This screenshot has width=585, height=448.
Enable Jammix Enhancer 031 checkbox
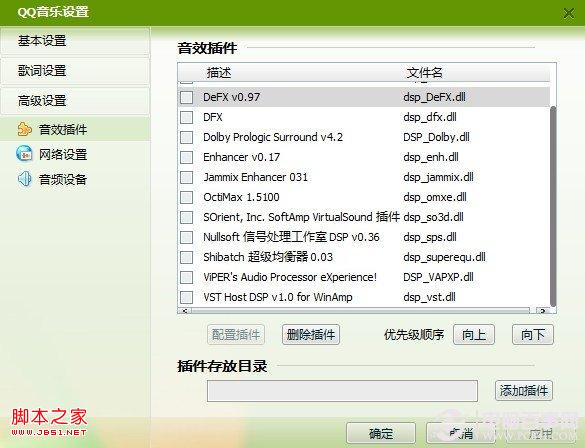[187, 177]
